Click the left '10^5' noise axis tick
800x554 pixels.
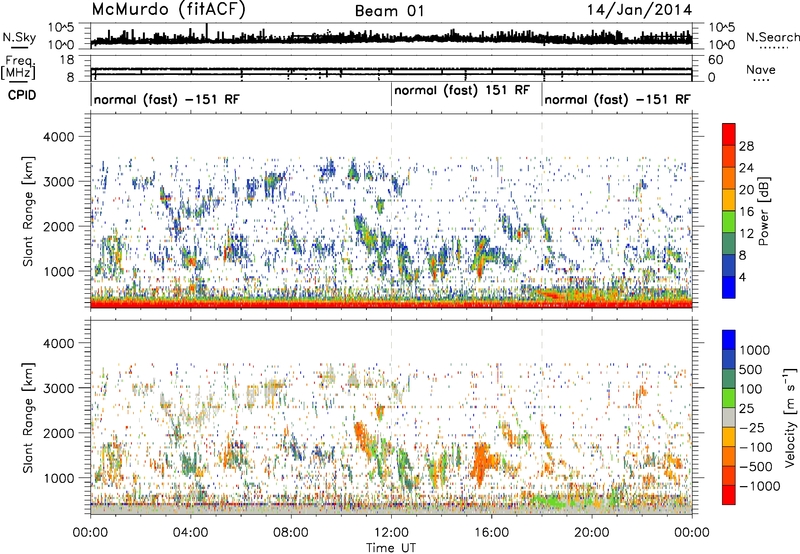60,27
